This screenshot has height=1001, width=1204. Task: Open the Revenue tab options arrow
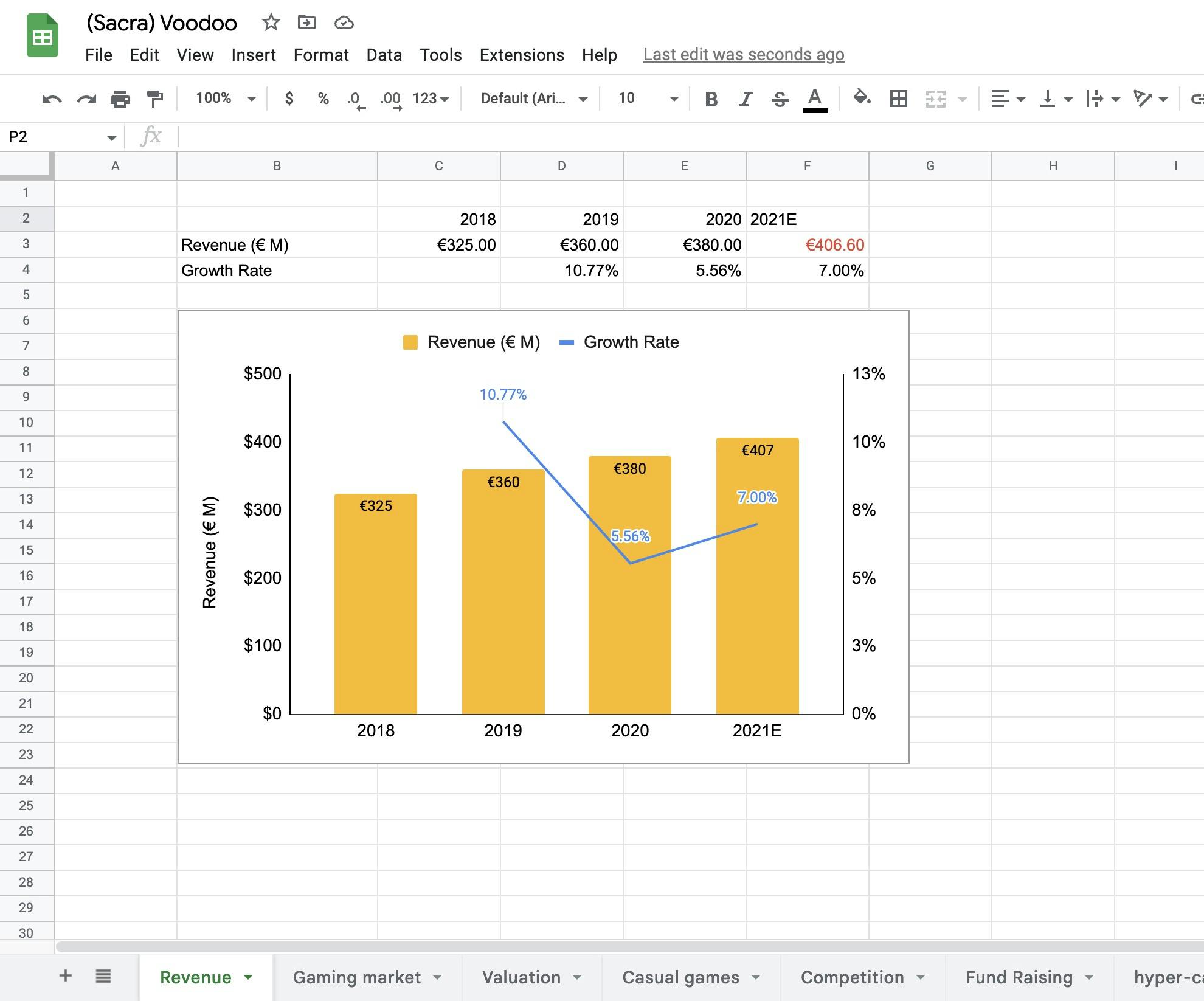[248, 977]
